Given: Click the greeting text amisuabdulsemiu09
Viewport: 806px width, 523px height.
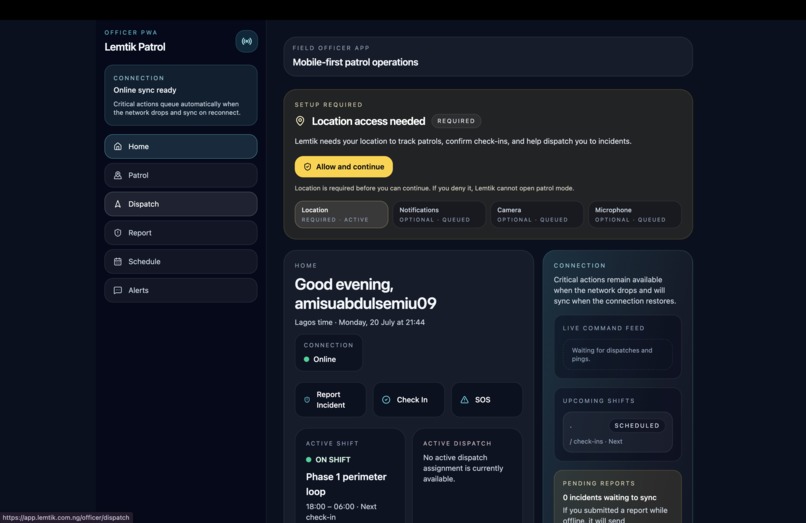Looking at the screenshot, I should (x=365, y=303).
